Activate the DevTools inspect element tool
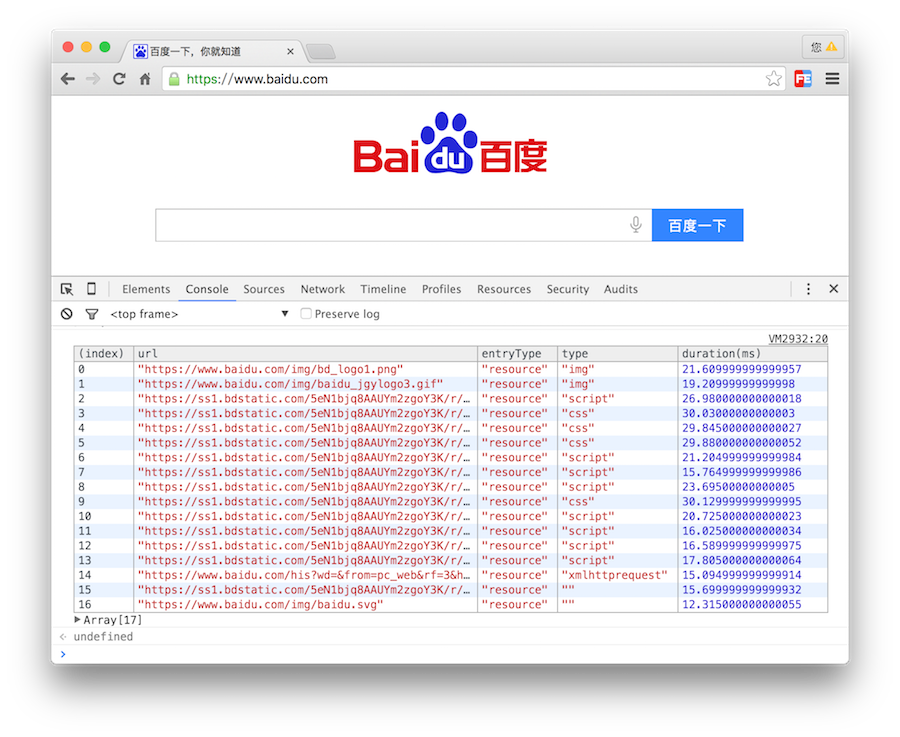900x737 pixels. pyautogui.click(x=67, y=289)
